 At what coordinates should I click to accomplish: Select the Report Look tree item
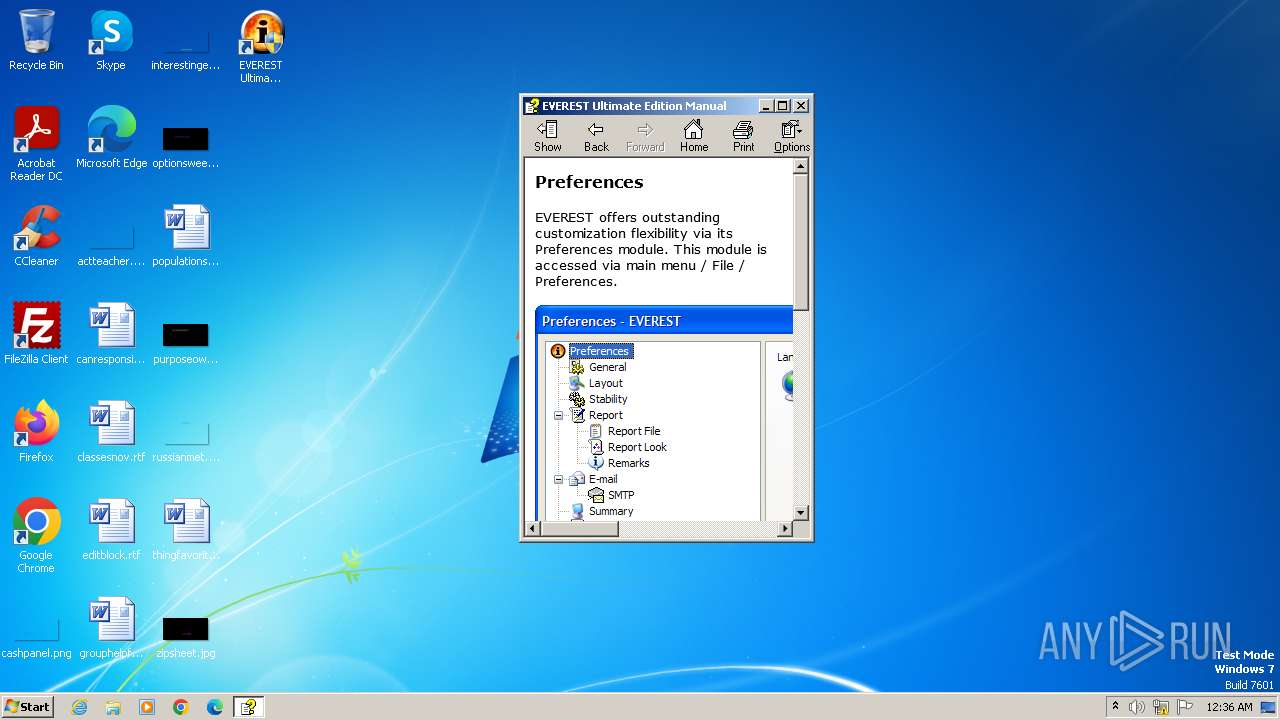point(637,447)
